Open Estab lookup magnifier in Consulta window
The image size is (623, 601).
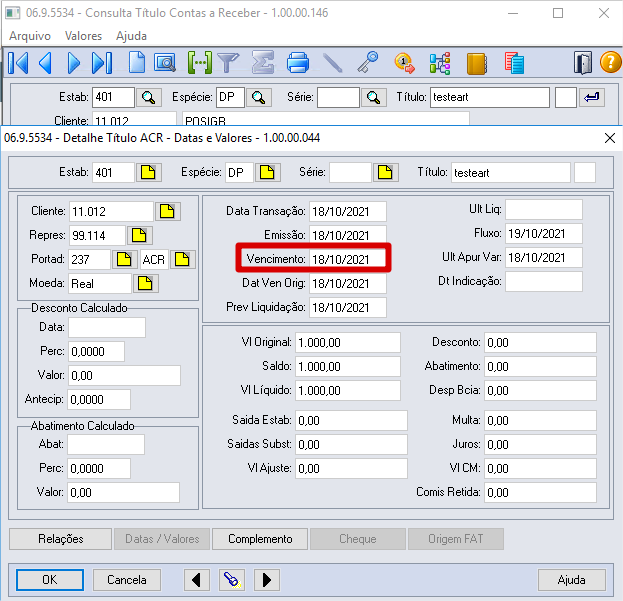click(149, 97)
